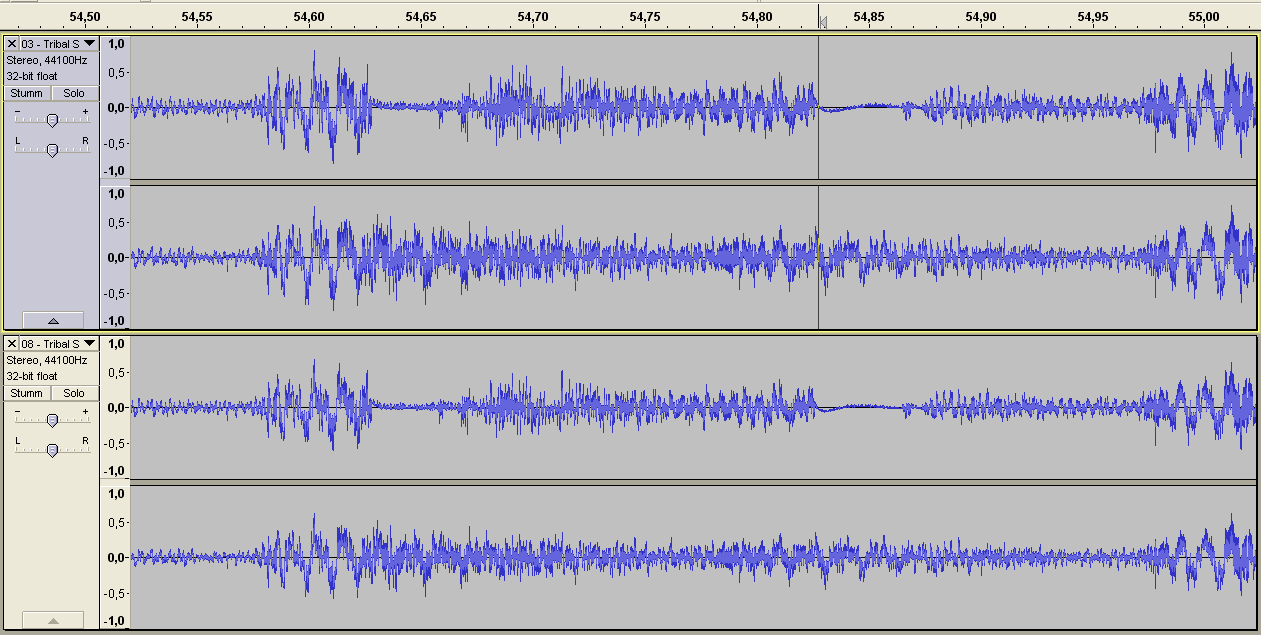The height and width of the screenshot is (635, 1261).
Task: Solo the 08 - Tribal S track
Action: click(x=74, y=393)
